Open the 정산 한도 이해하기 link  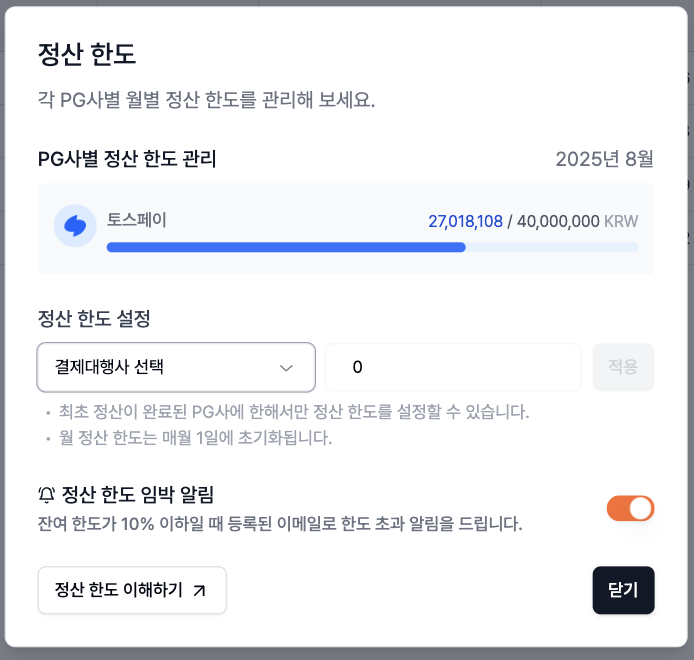132,590
